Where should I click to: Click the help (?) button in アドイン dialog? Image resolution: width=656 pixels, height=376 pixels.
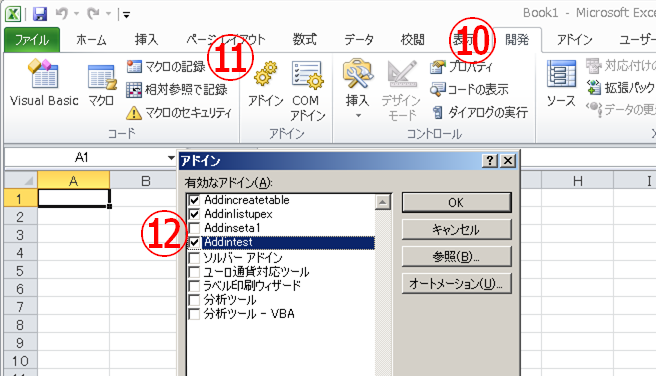[x=489, y=161]
